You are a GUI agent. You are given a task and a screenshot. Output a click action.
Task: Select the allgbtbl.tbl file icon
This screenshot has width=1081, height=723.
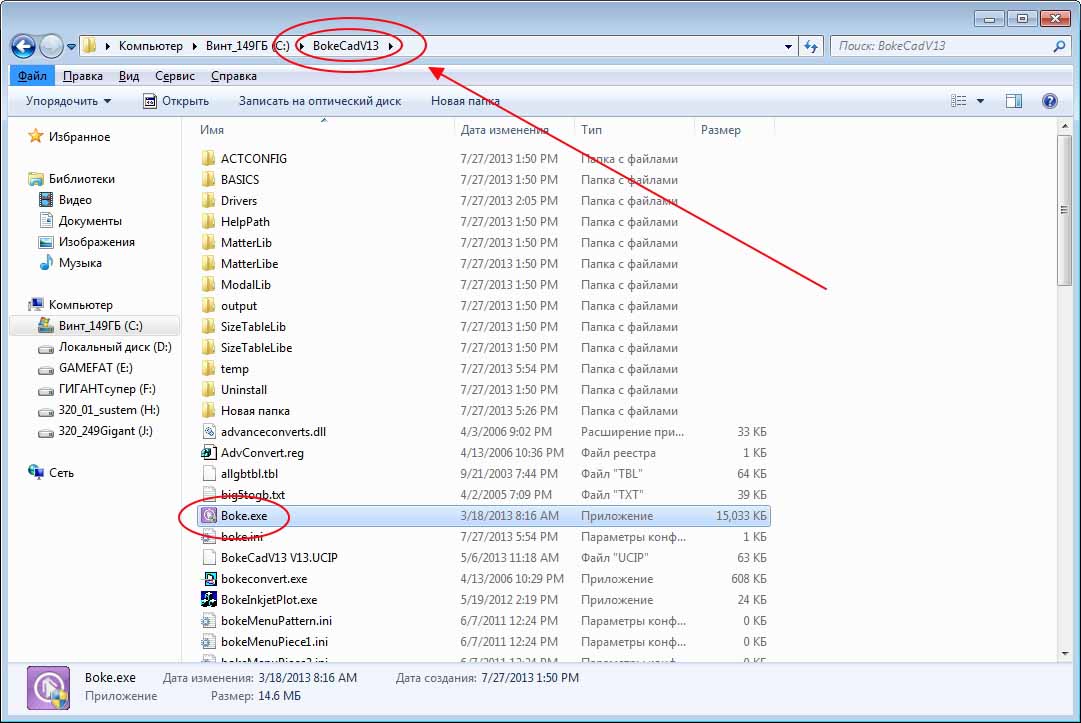[209, 474]
